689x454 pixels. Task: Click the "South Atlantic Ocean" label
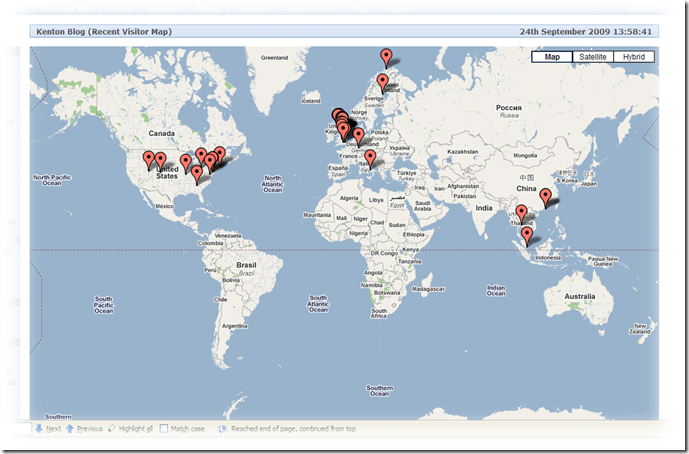(318, 304)
